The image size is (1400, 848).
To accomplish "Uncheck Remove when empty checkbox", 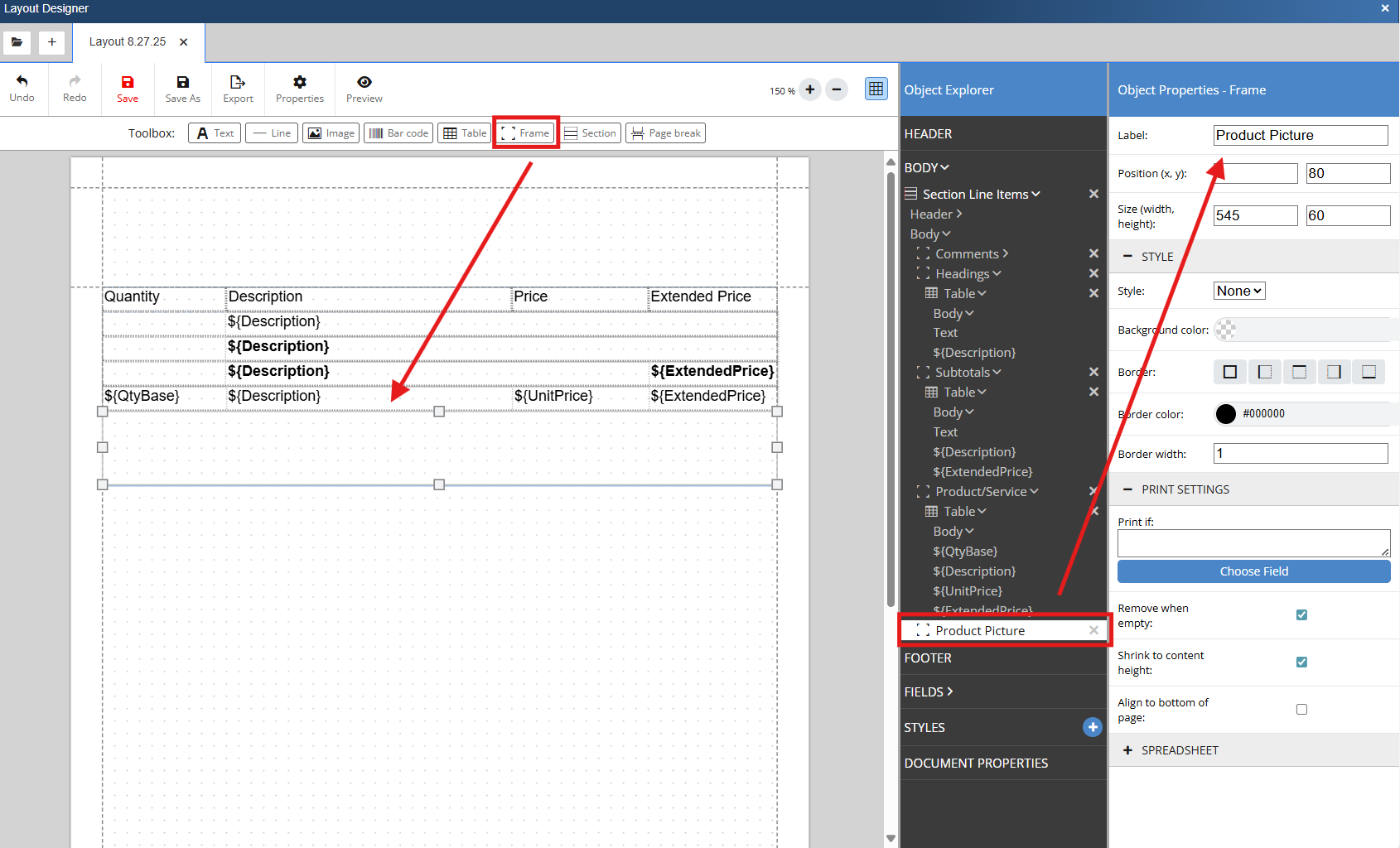I will [x=1301, y=614].
